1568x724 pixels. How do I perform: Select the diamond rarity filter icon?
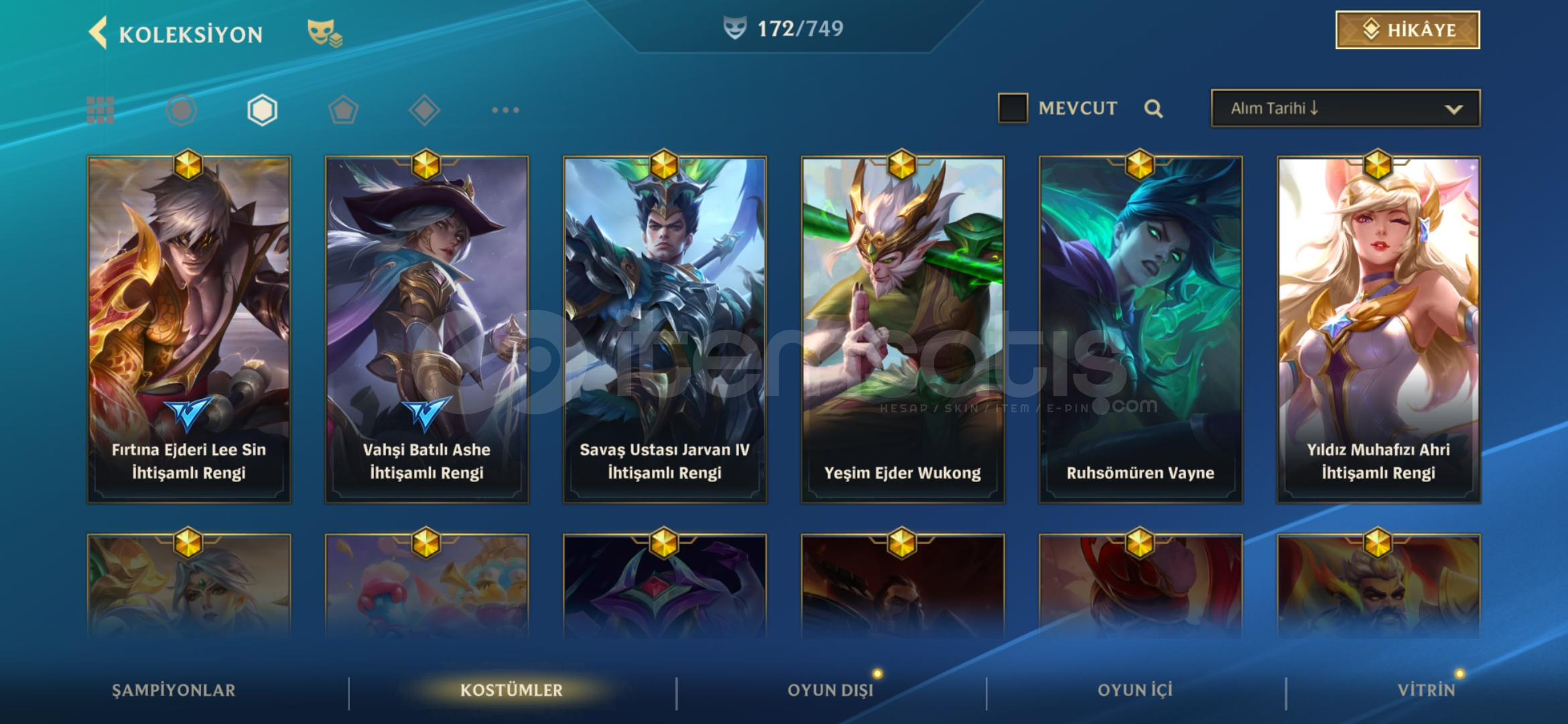pos(424,110)
